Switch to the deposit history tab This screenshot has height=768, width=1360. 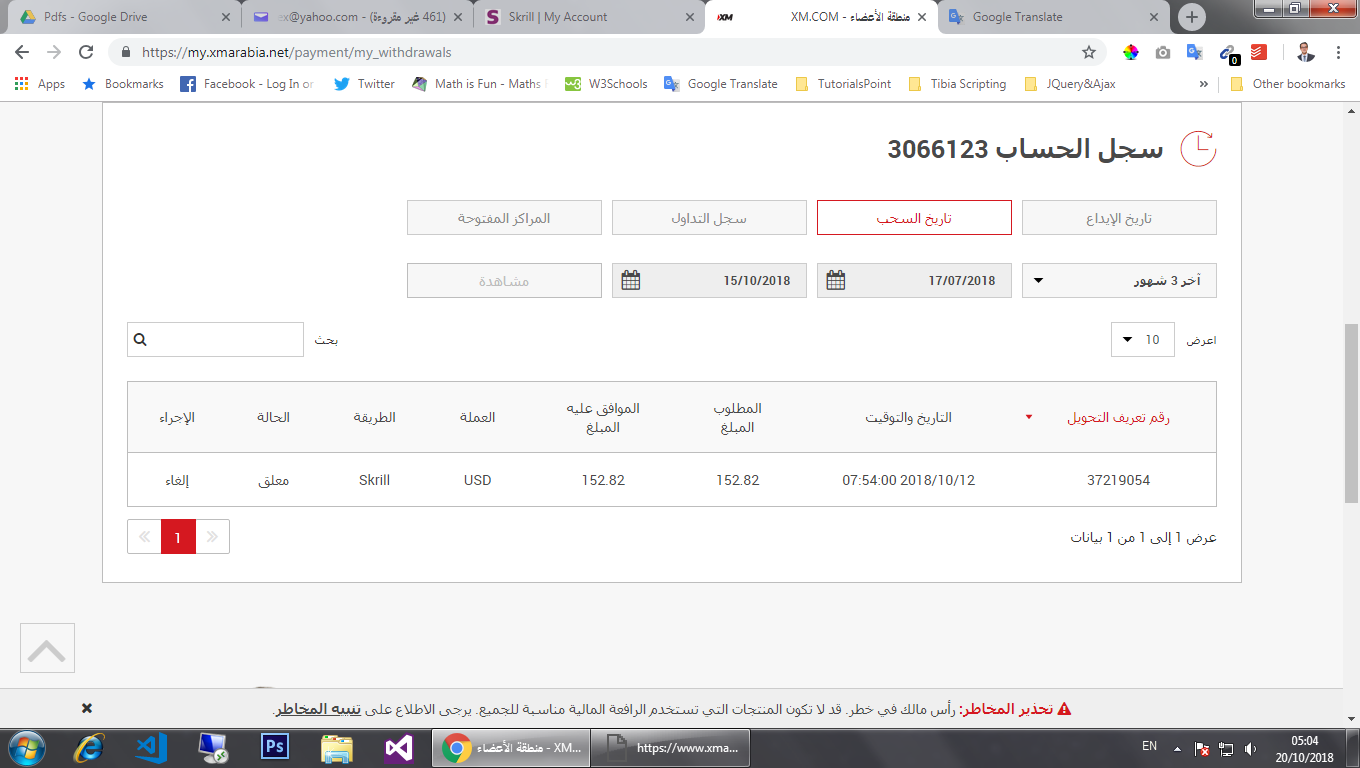click(1118, 218)
